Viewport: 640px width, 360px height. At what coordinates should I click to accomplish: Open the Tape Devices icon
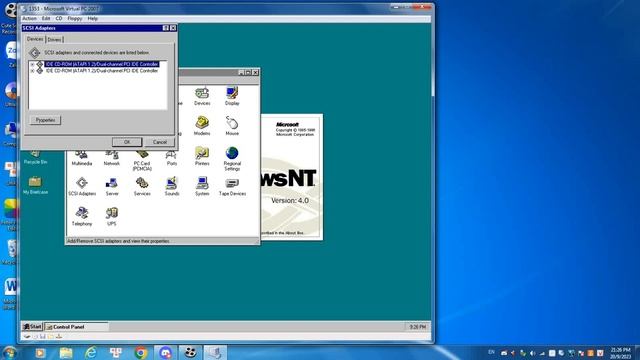point(232,187)
